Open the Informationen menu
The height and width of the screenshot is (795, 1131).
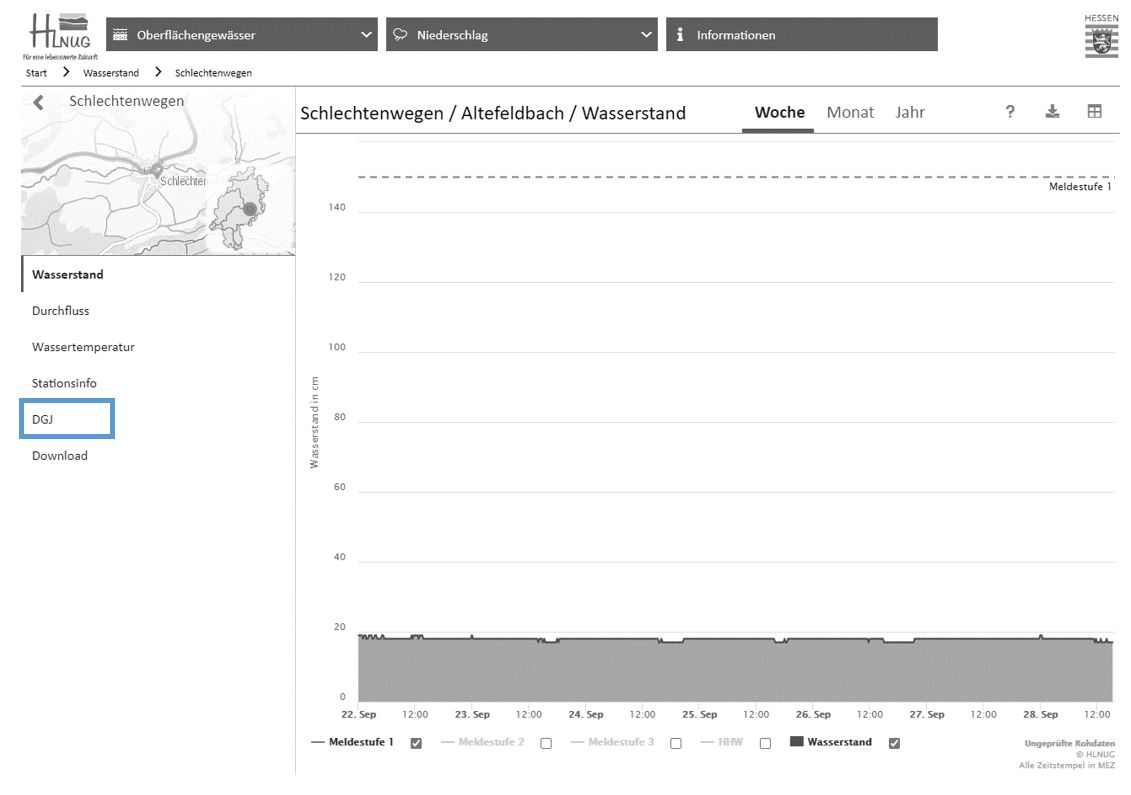[801, 35]
